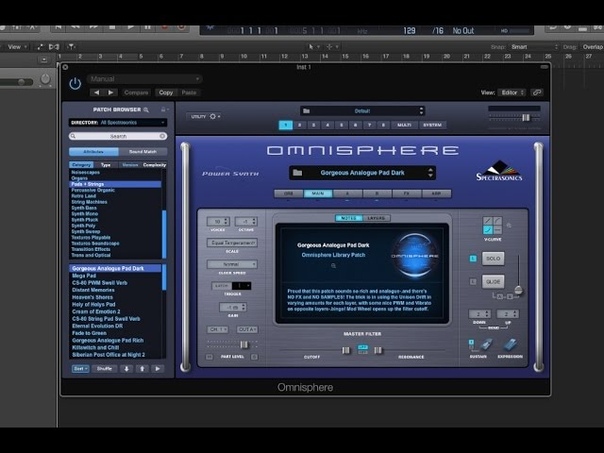Toggle the Glide button

[493, 282]
